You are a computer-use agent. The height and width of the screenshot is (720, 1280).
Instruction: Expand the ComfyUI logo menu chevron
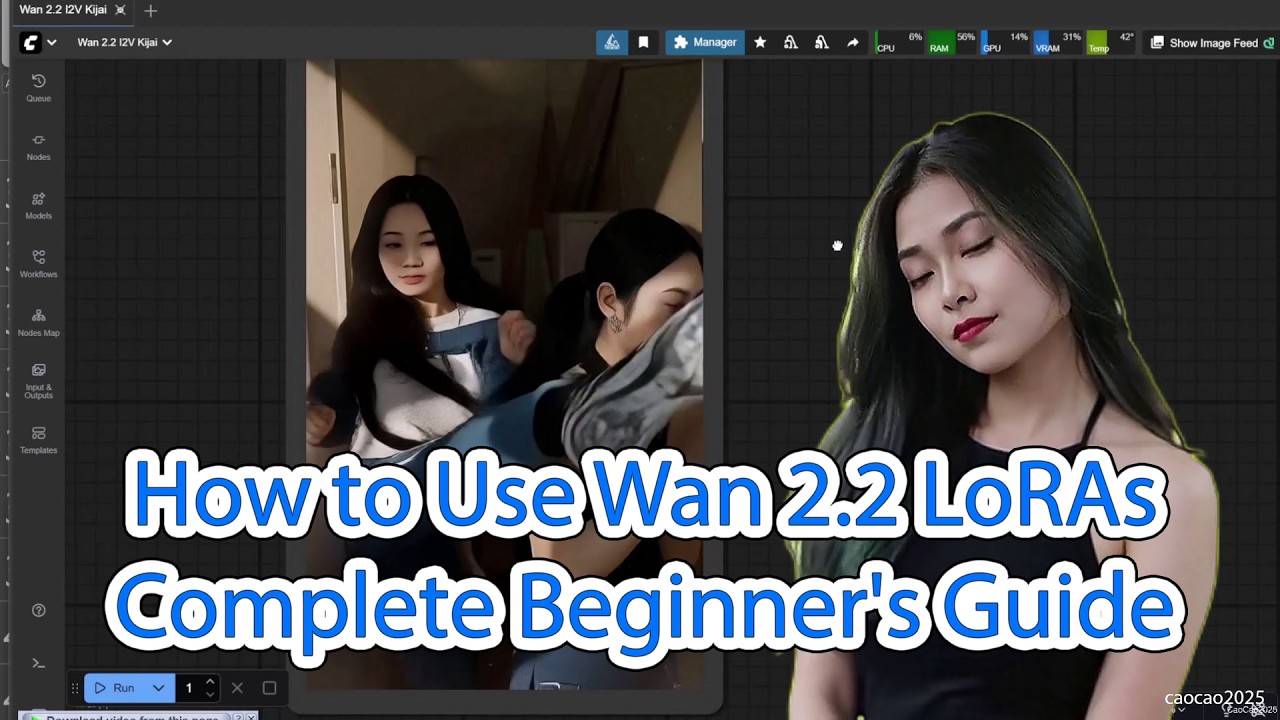52,43
